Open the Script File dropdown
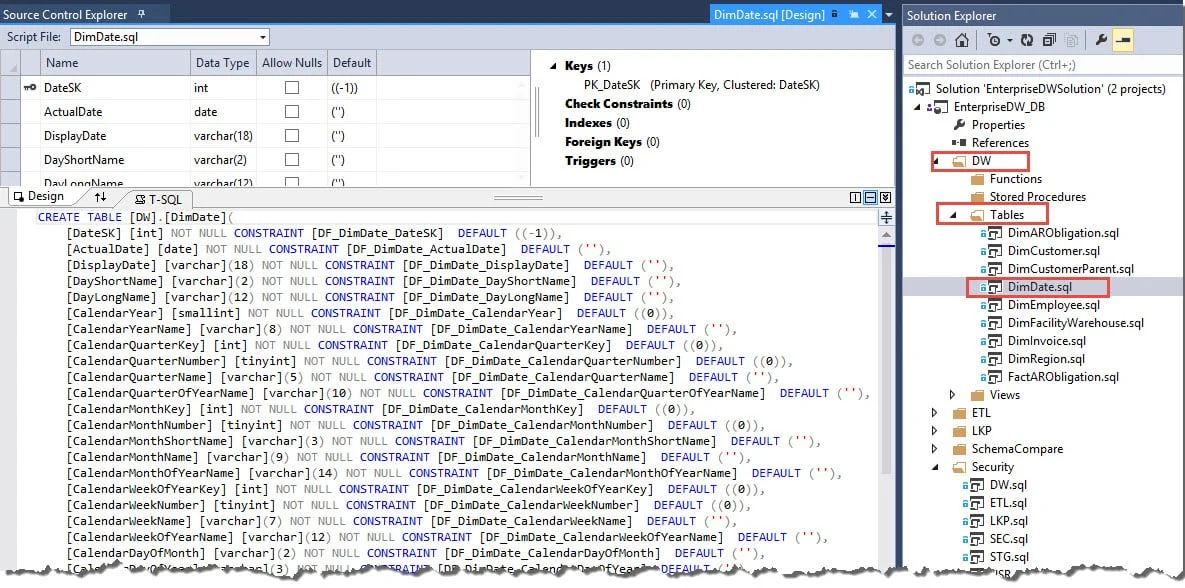This screenshot has height=588, width=1185. pos(263,36)
